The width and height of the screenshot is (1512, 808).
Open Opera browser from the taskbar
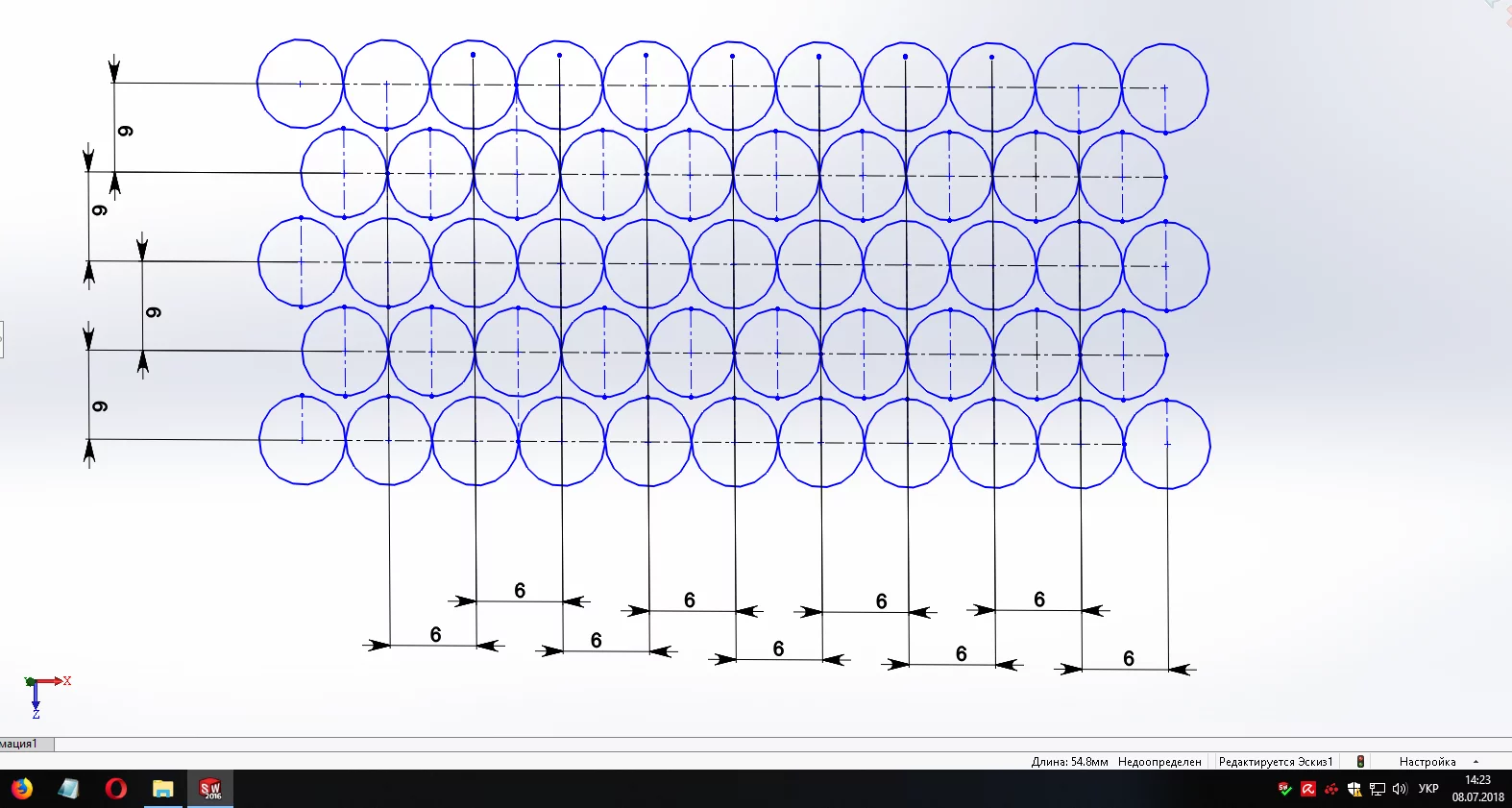point(115,789)
